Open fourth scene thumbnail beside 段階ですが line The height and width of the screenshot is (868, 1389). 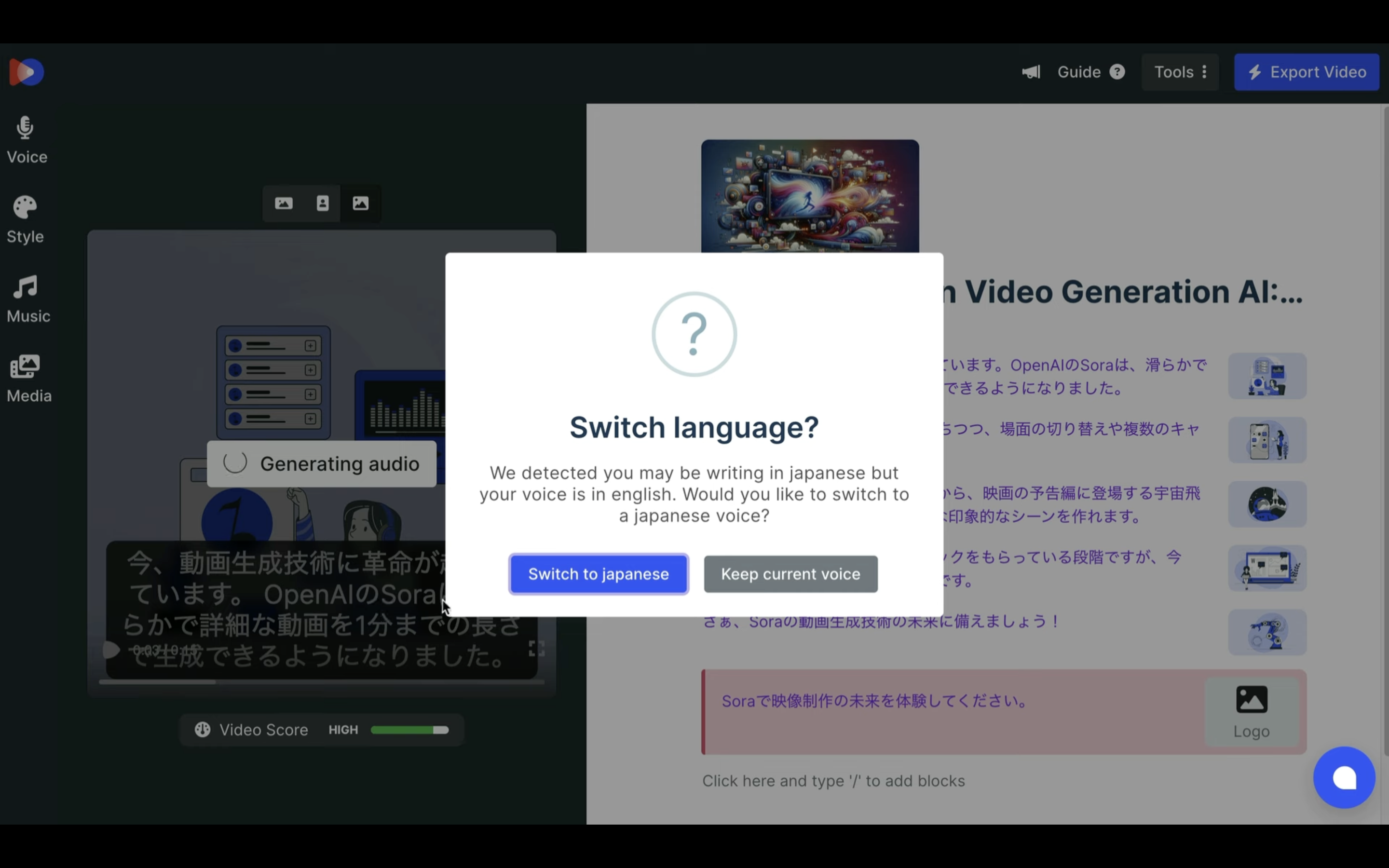click(x=1267, y=569)
